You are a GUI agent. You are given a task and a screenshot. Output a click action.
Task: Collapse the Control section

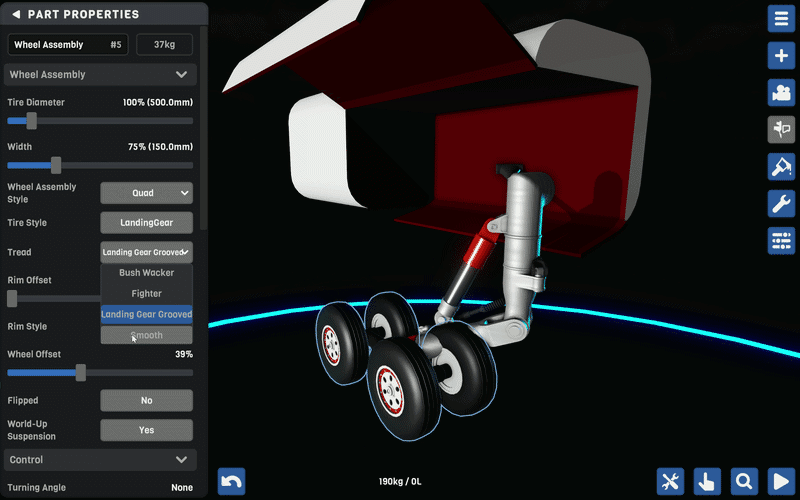pos(100,460)
